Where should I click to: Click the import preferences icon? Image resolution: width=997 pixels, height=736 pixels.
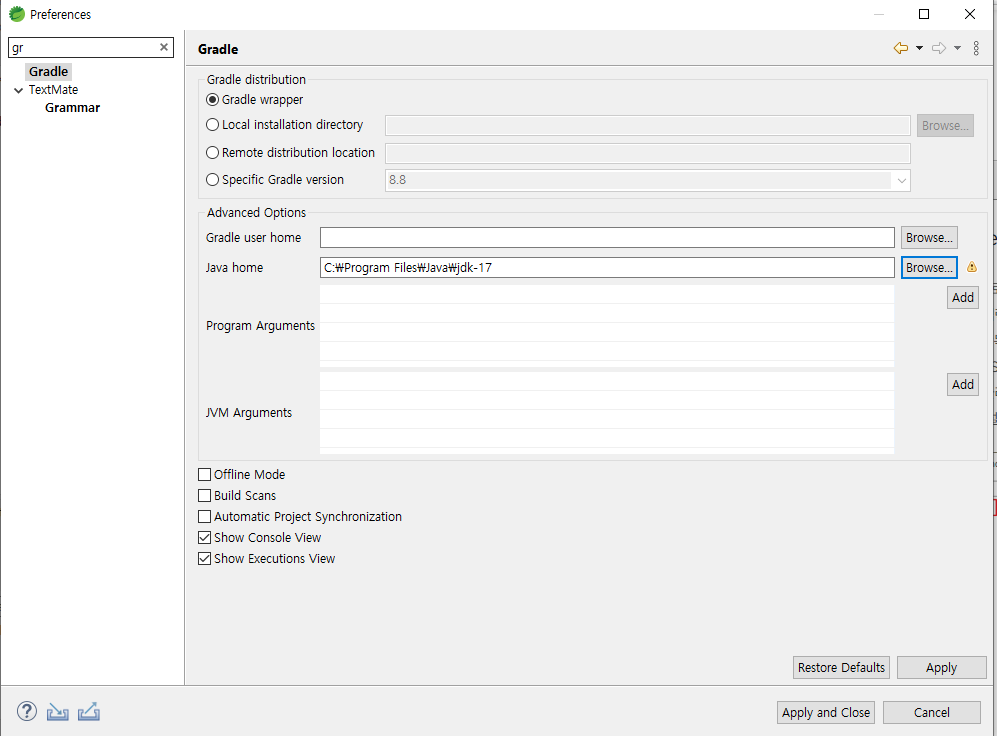[x=57, y=712]
